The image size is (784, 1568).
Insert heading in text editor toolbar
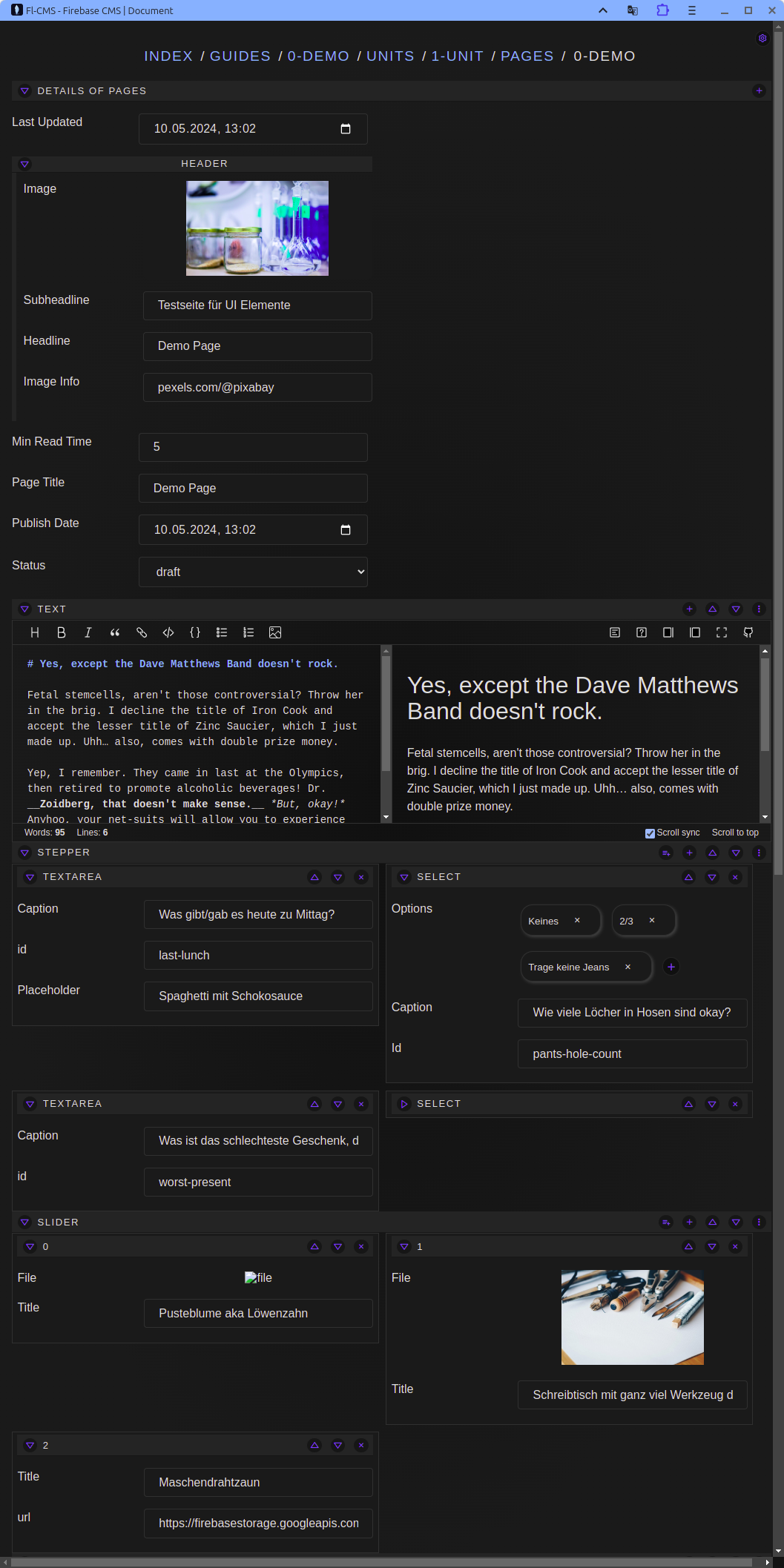(35, 632)
